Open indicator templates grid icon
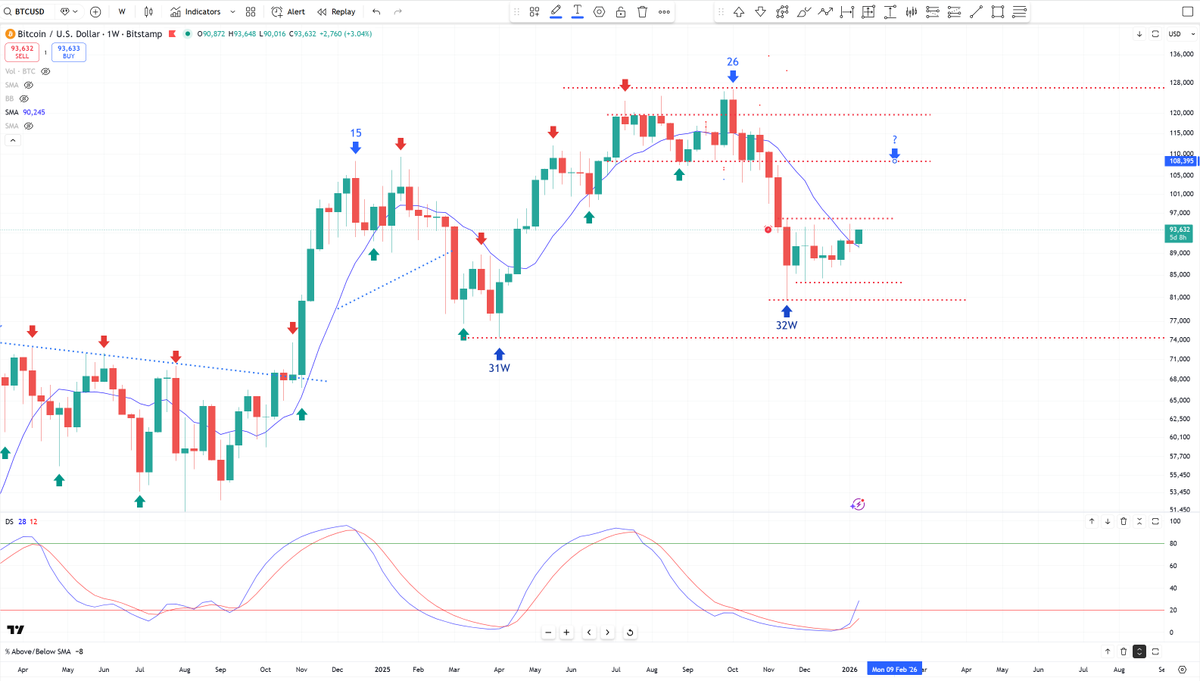 (x=250, y=12)
